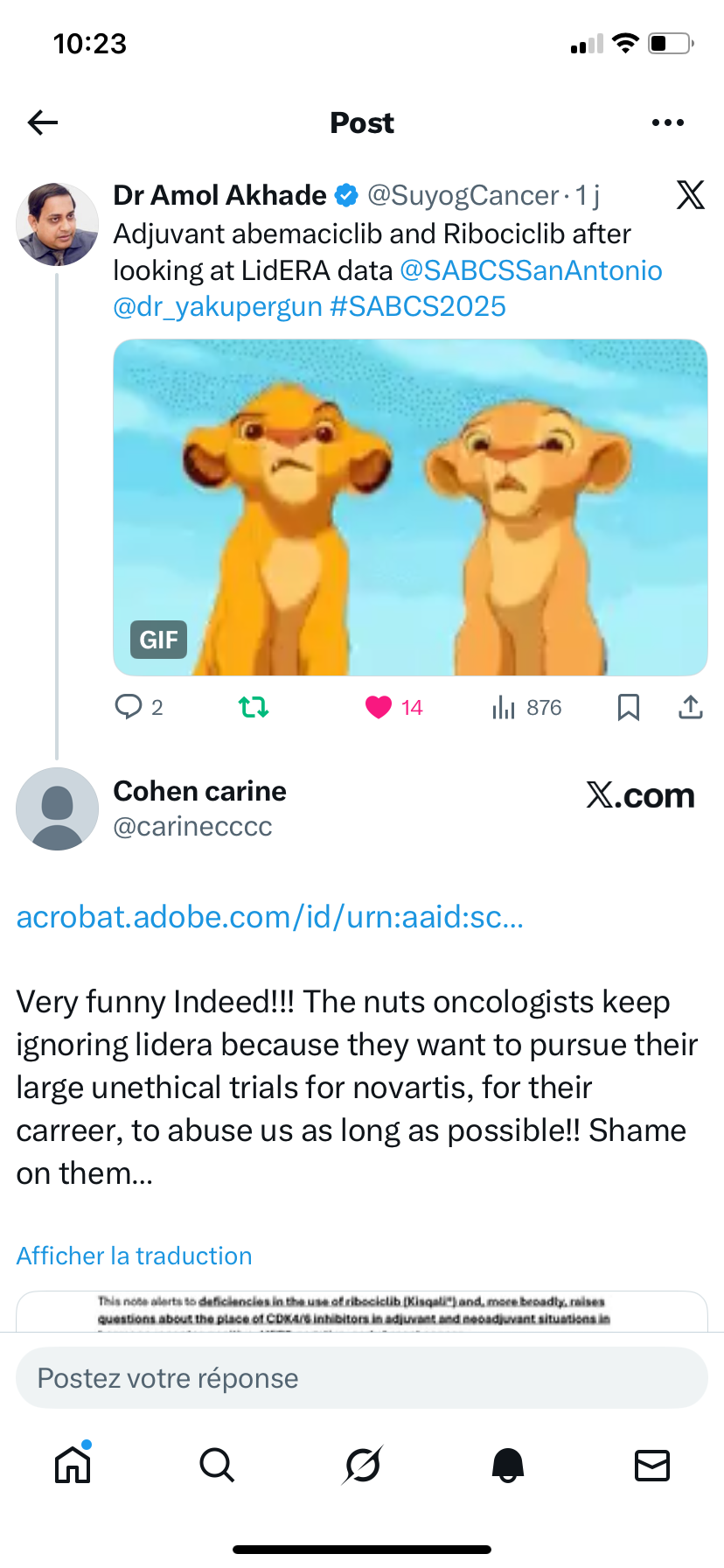Screen dimensions: 724x1568
Task: Tap the reply comment icon
Action: (x=129, y=707)
